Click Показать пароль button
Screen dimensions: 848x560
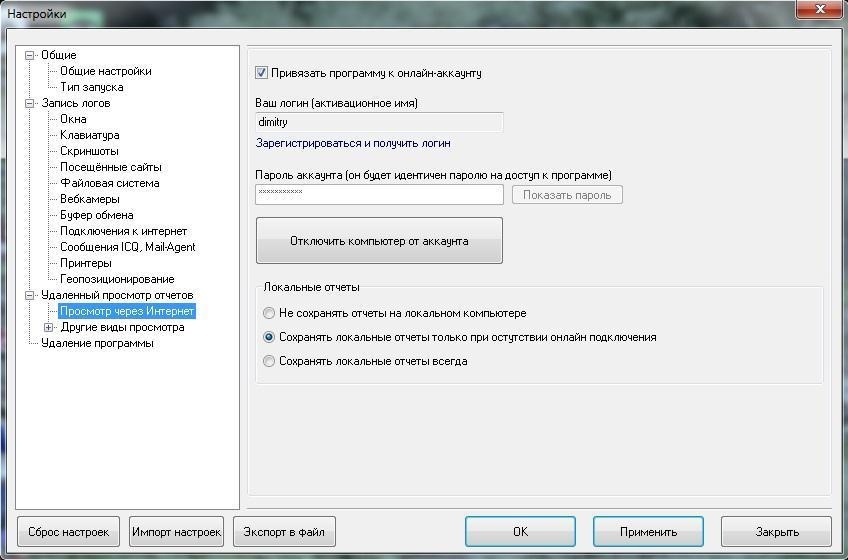567,195
